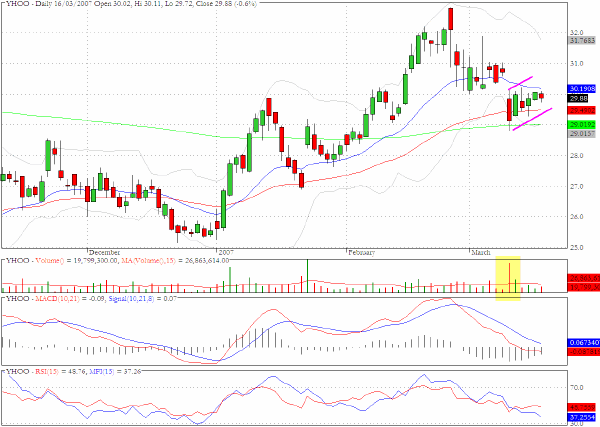Click the February date axis label
Image resolution: width=600 pixels, height=427 pixels.
[362, 253]
